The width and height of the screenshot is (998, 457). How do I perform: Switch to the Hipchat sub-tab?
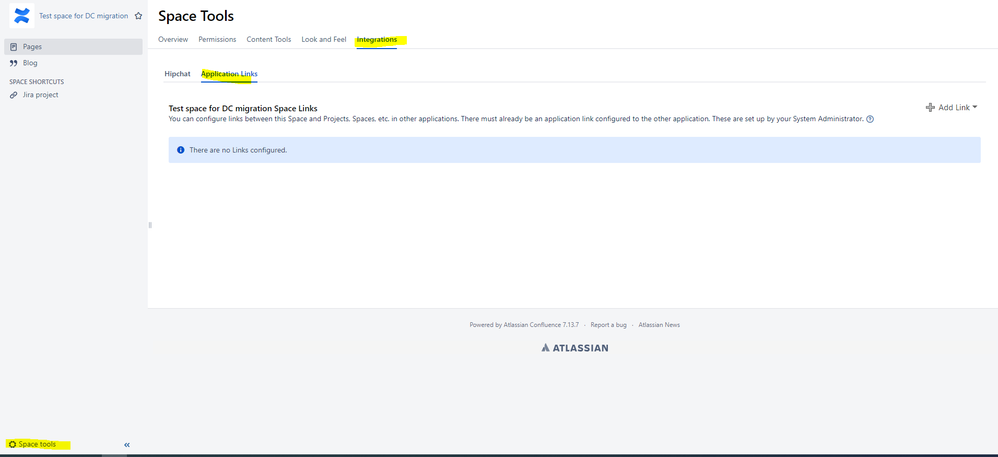(x=178, y=74)
